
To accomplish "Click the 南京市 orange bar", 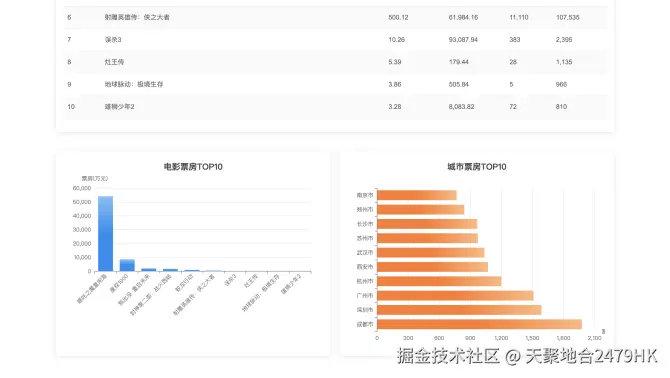I will pyautogui.click(x=417, y=195).
